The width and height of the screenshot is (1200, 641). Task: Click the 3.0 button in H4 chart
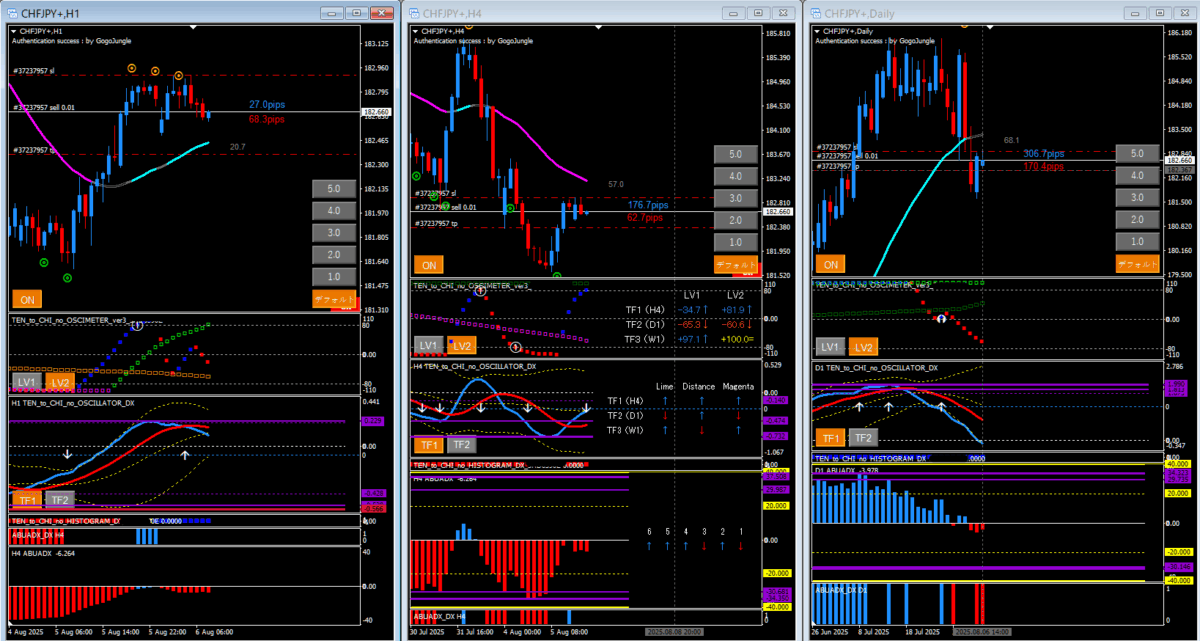[x=736, y=198]
